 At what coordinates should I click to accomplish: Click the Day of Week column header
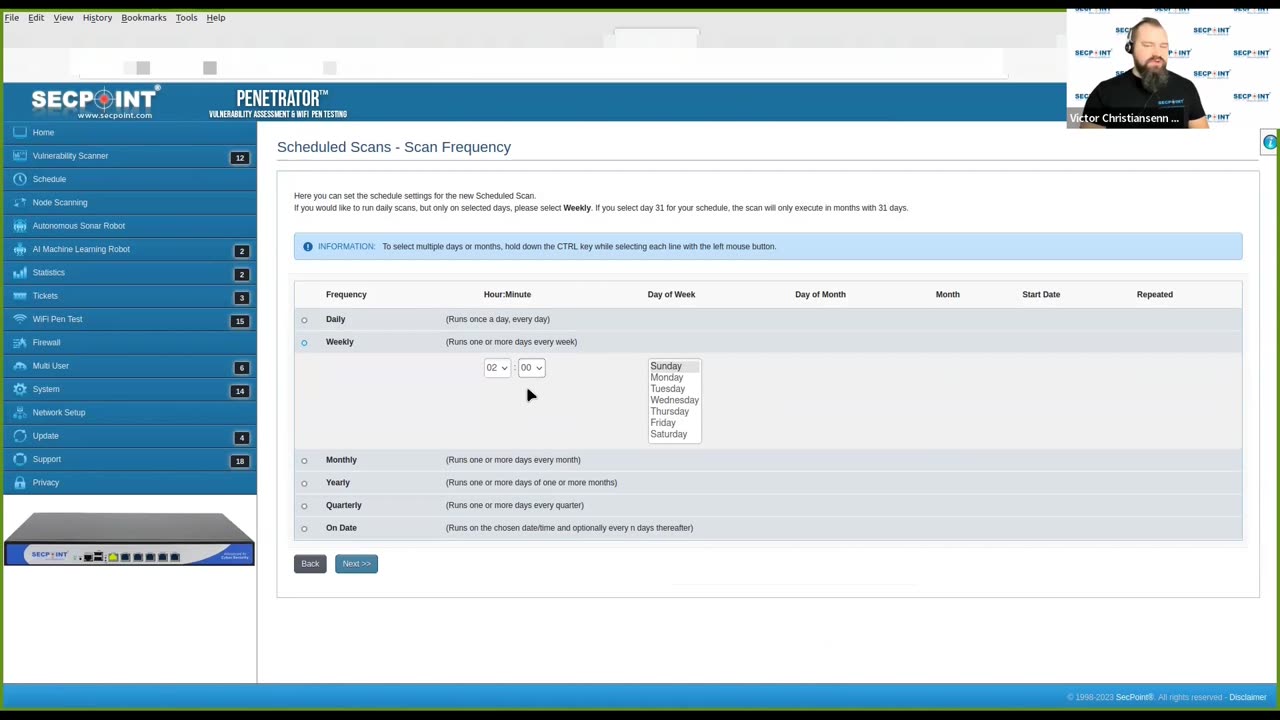(671, 294)
